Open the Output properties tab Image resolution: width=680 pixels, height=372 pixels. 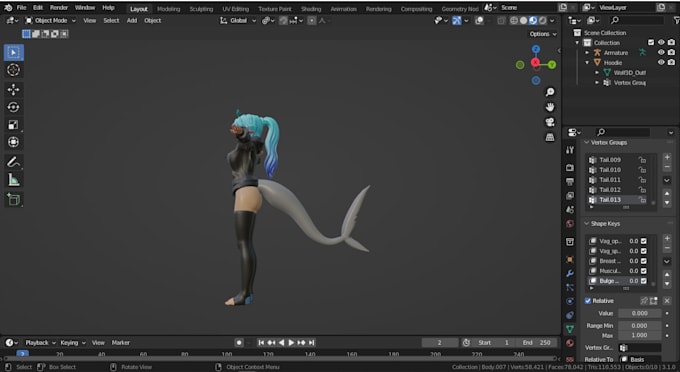pyautogui.click(x=570, y=182)
